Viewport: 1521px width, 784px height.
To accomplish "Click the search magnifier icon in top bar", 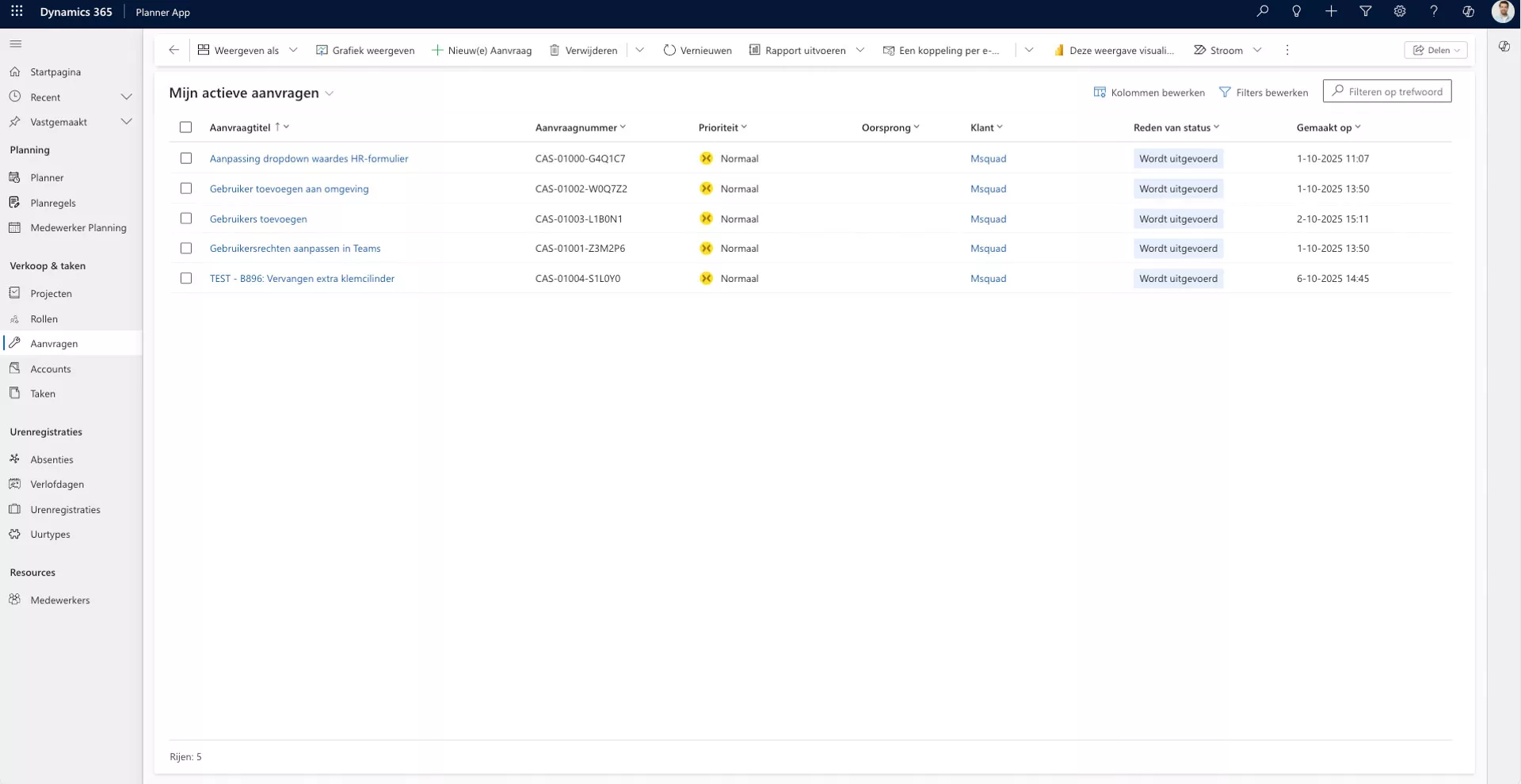I will [x=1263, y=11].
